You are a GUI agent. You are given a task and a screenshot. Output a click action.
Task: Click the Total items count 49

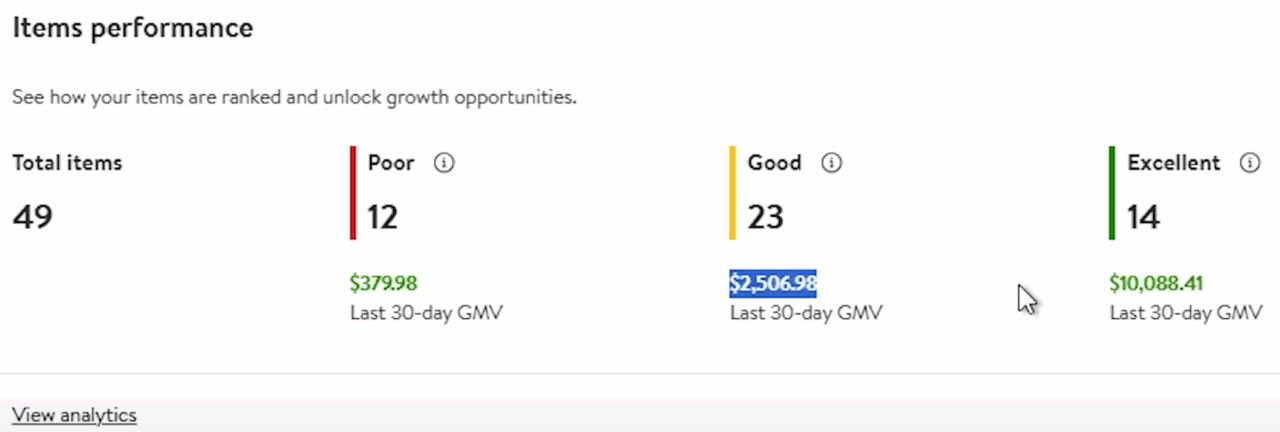pyautogui.click(x=32, y=216)
